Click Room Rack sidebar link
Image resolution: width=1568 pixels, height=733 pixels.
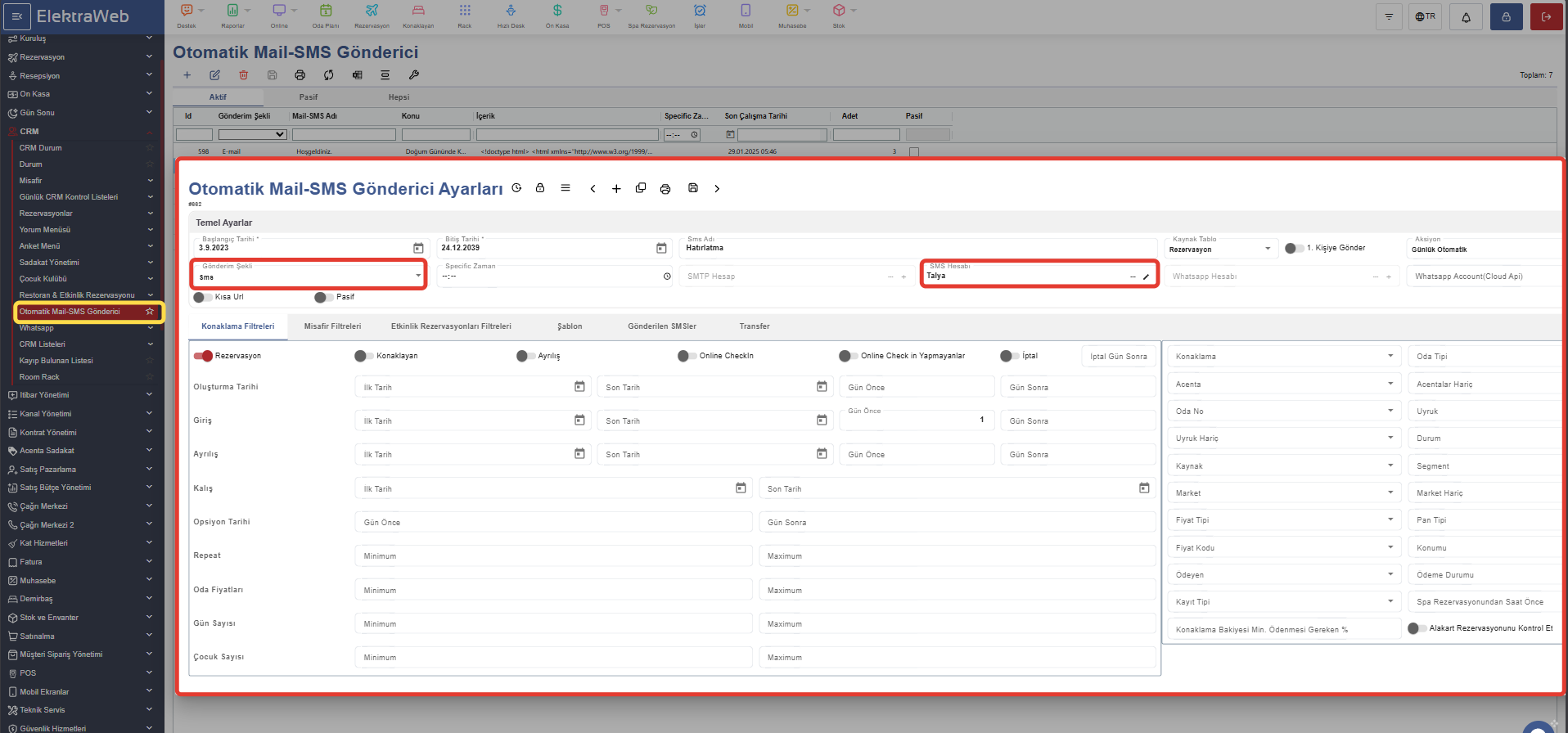[x=39, y=377]
